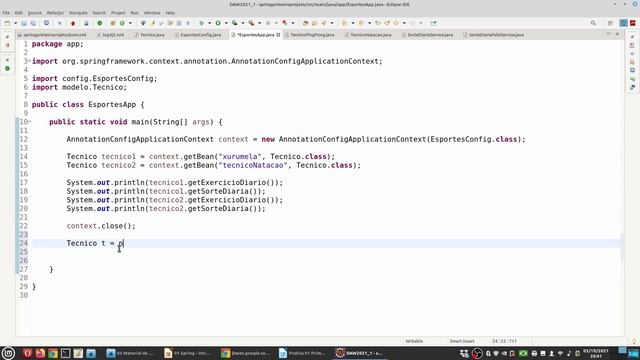Click the Save toolbar icon

click(x=24, y=23)
